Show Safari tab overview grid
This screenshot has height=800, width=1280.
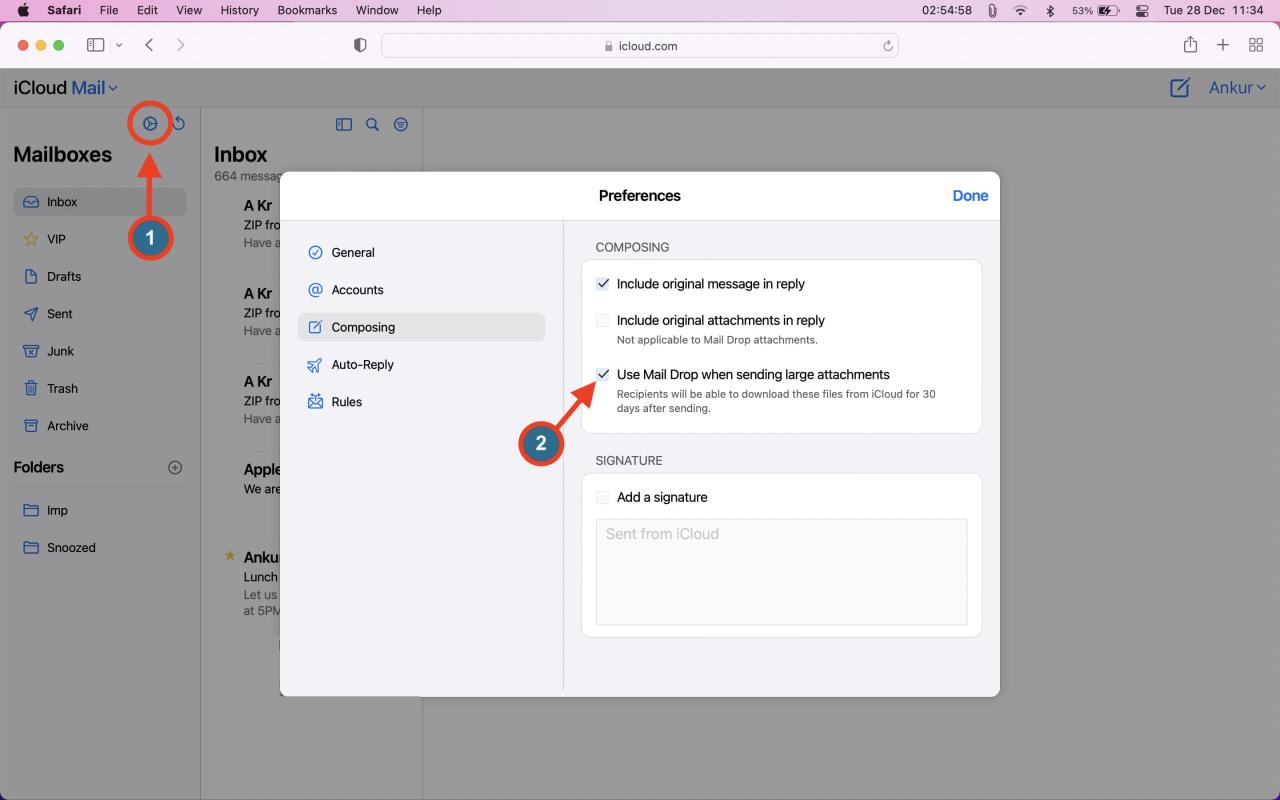pyautogui.click(x=1256, y=45)
